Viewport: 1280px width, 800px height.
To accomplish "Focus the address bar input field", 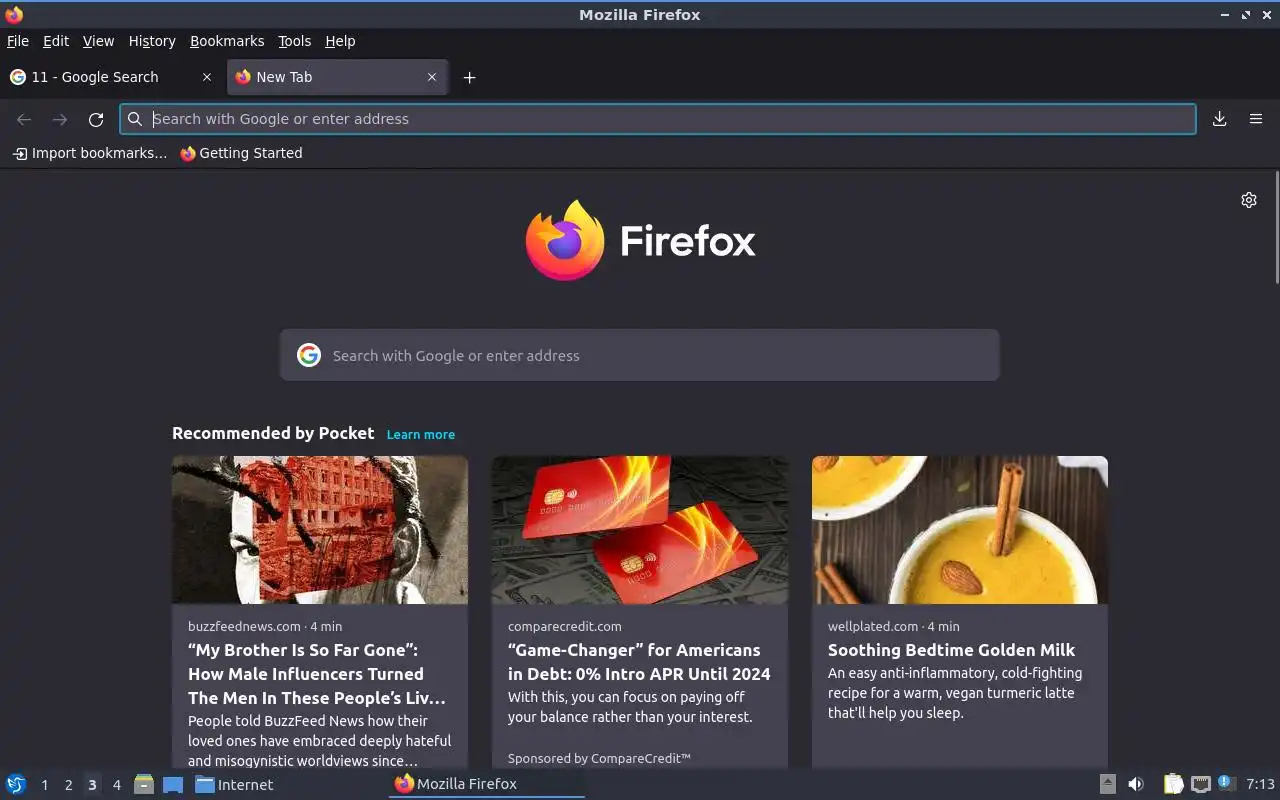I will click(658, 119).
